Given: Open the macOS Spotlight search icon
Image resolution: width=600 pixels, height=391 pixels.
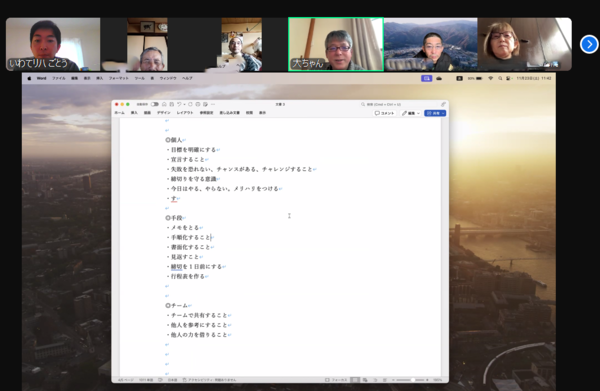Looking at the screenshot, I should click(x=500, y=78).
